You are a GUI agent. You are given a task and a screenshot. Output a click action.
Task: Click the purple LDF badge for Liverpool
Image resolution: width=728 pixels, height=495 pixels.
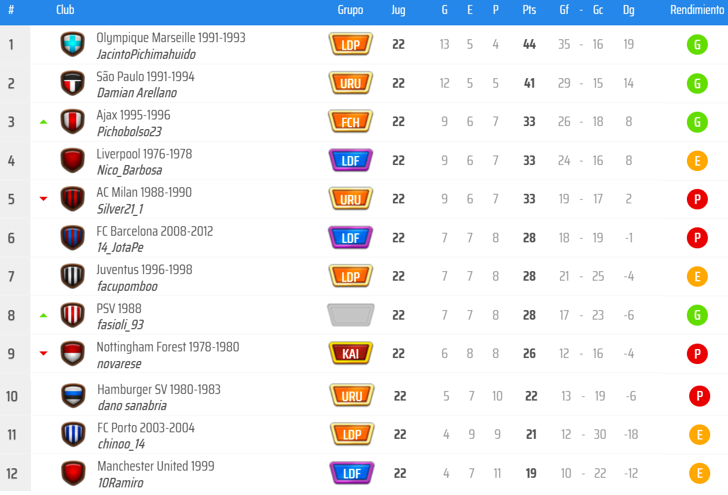click(350, 160)
